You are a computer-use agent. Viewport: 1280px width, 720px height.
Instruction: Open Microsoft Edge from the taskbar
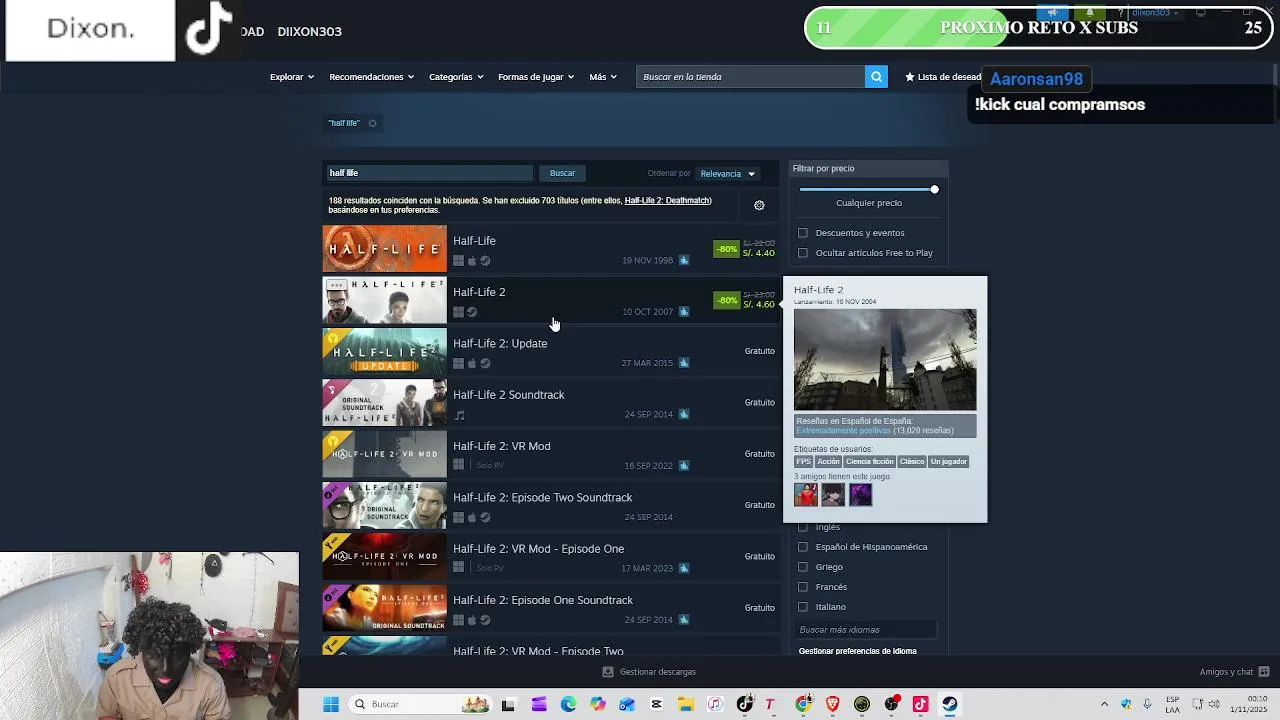pos(568,704)
